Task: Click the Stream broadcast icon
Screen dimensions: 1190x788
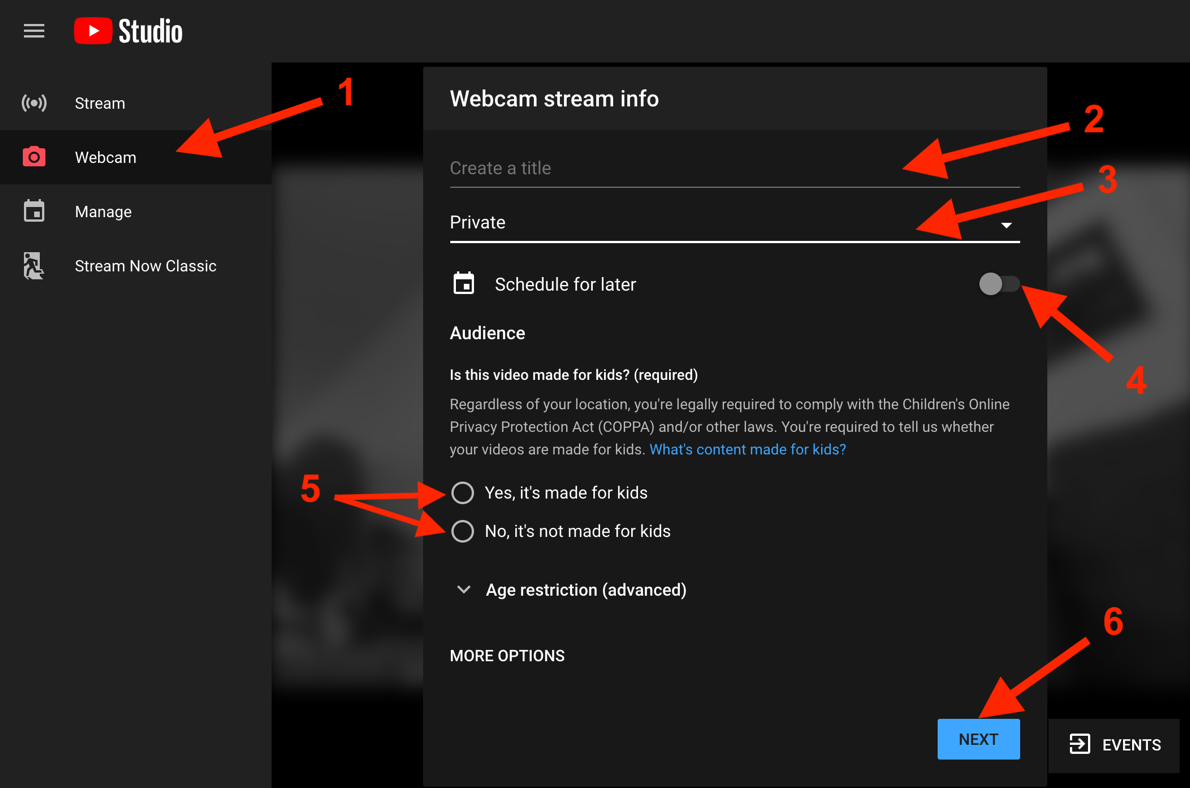Action: (33, 102)
